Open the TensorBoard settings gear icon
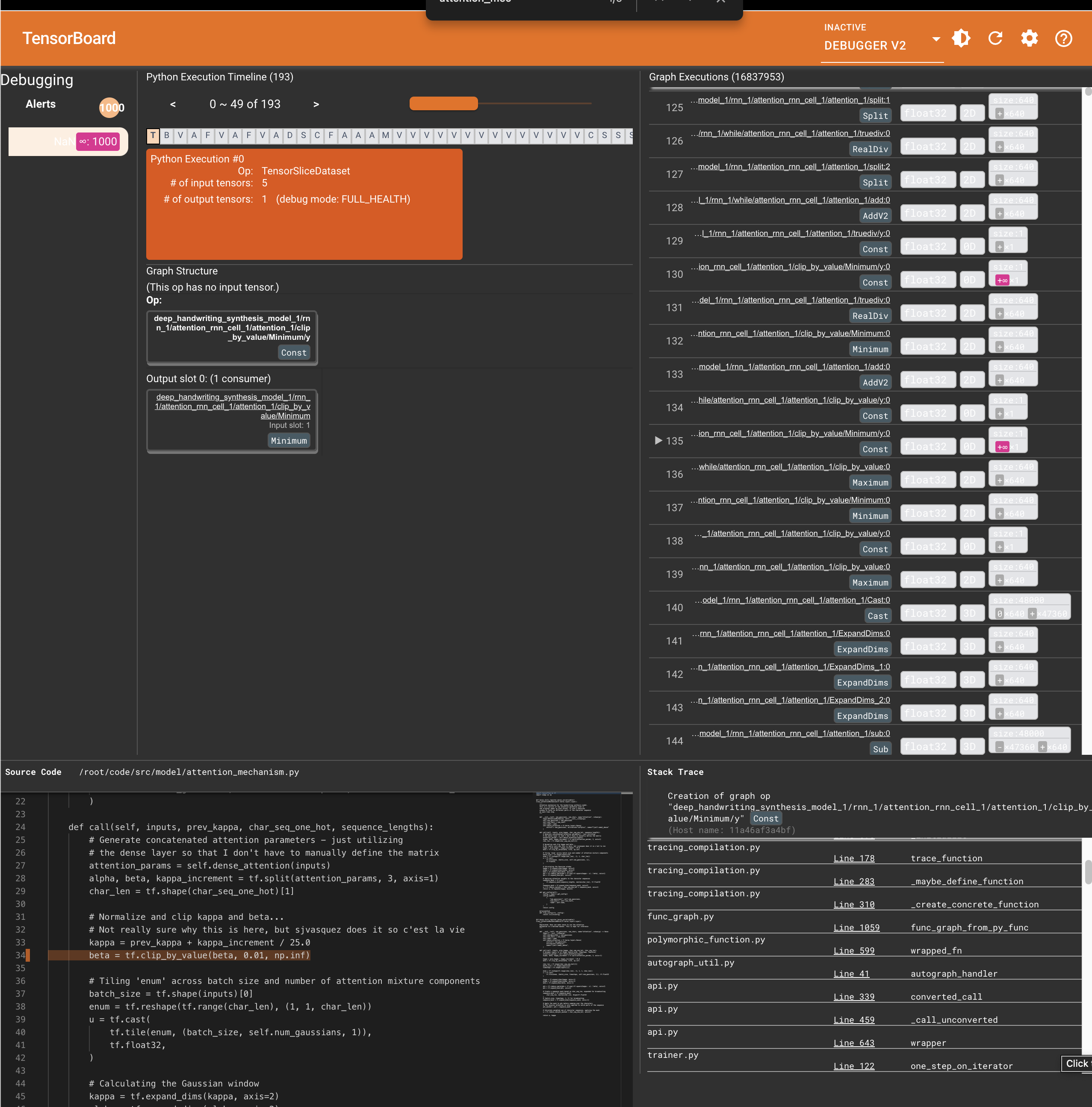Screen dimensions: 1092x1107 (x=1029, y=38)
